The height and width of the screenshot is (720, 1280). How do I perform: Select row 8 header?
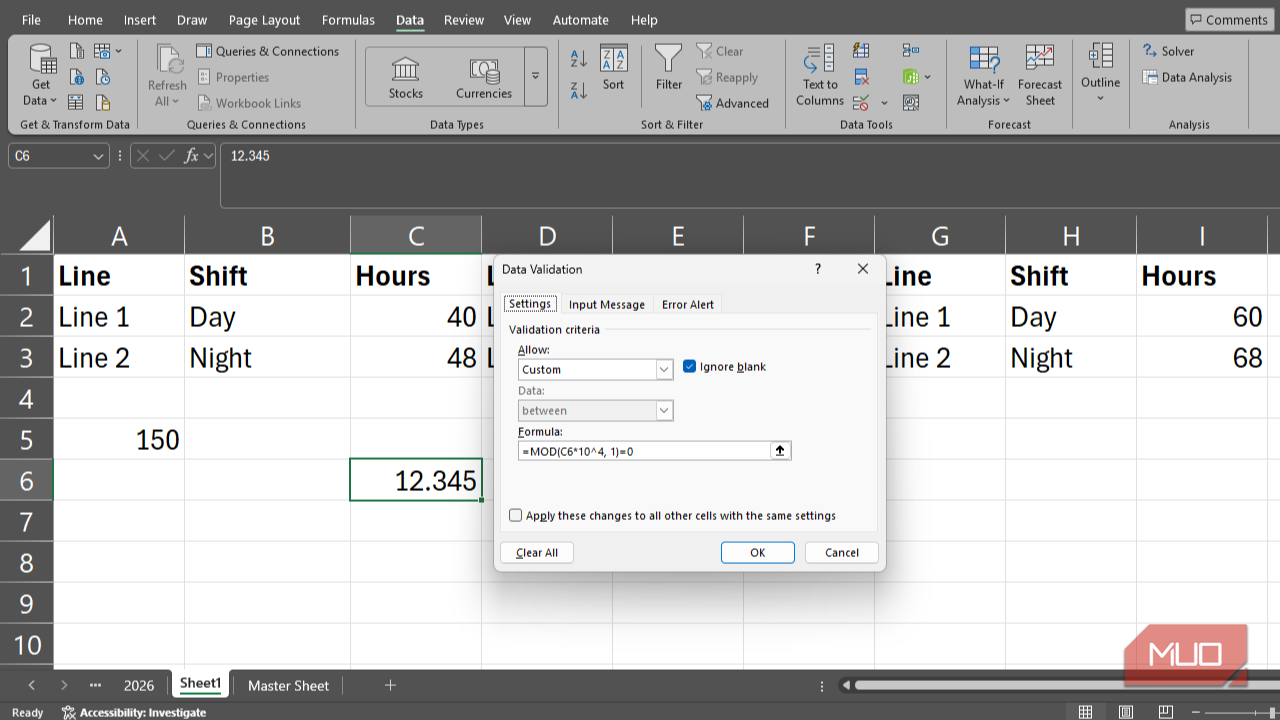tap(26, 562)
